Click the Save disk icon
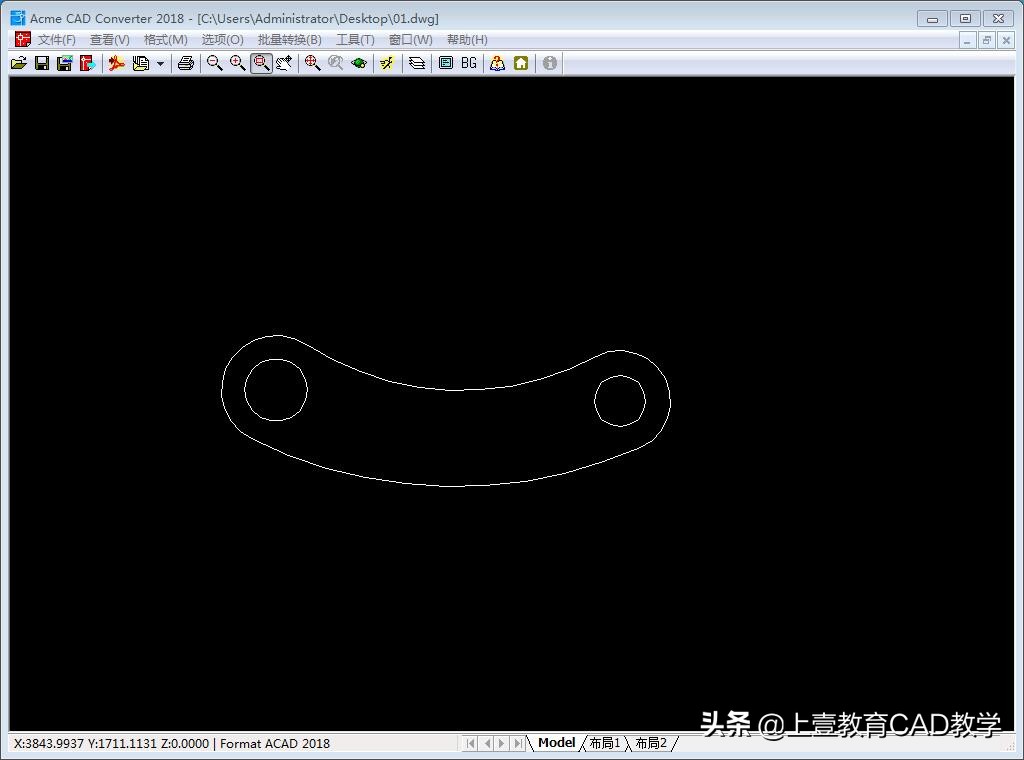The width and height of the screenshot is (1024, 760). point(41,63)
